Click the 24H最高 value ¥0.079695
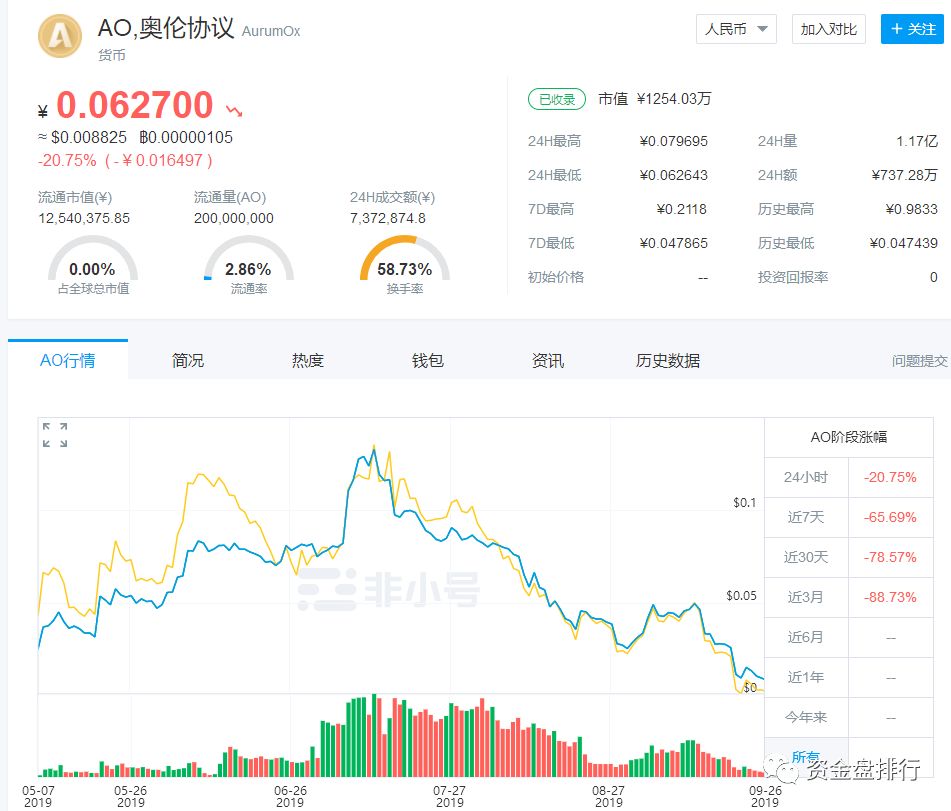 click(673, 141)
